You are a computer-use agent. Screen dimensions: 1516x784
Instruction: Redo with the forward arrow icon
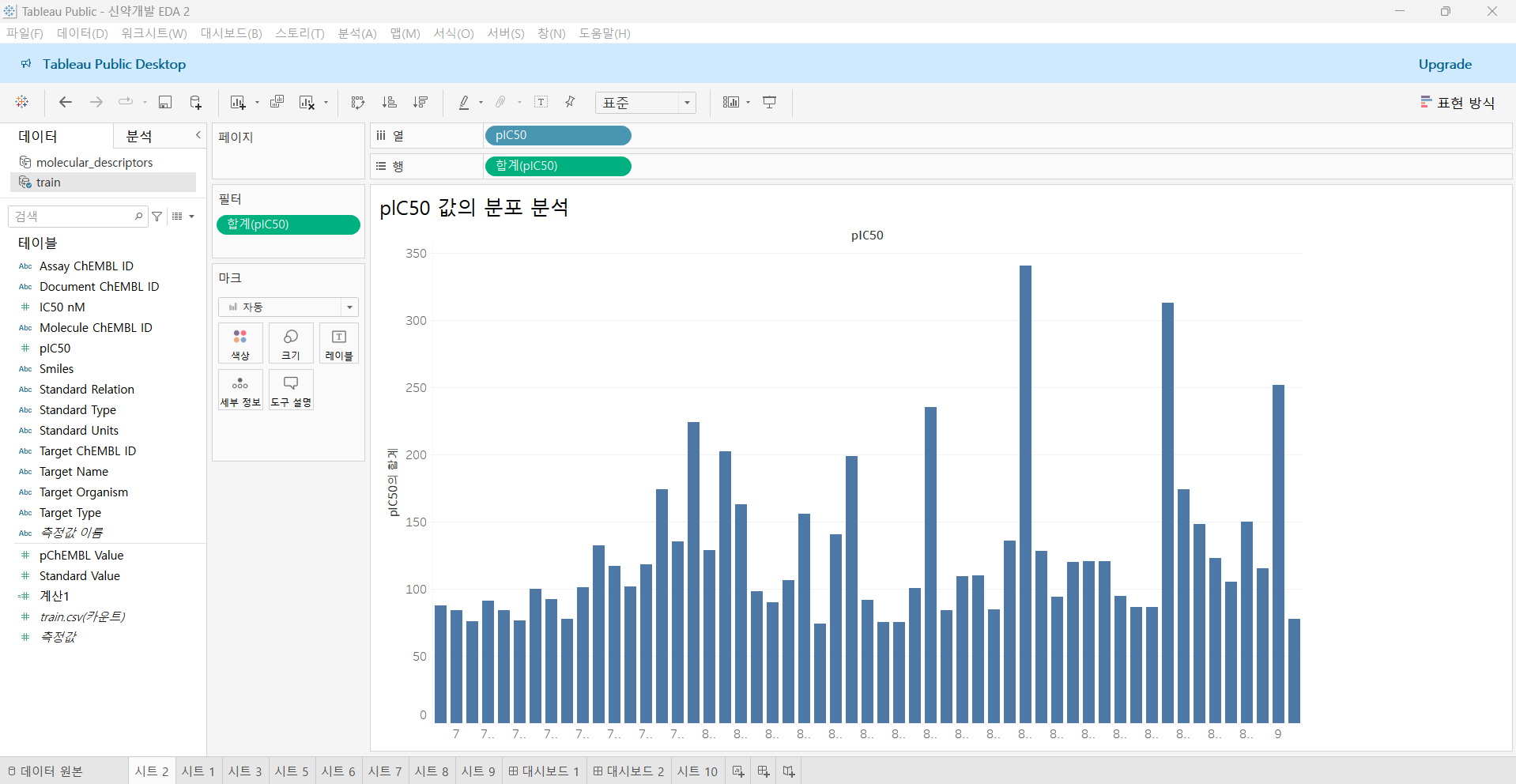pos(96,102)
